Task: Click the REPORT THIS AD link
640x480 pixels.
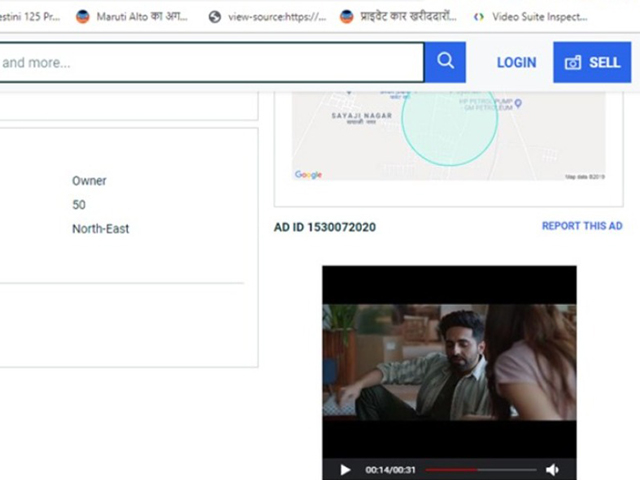Action: [582, 226]
